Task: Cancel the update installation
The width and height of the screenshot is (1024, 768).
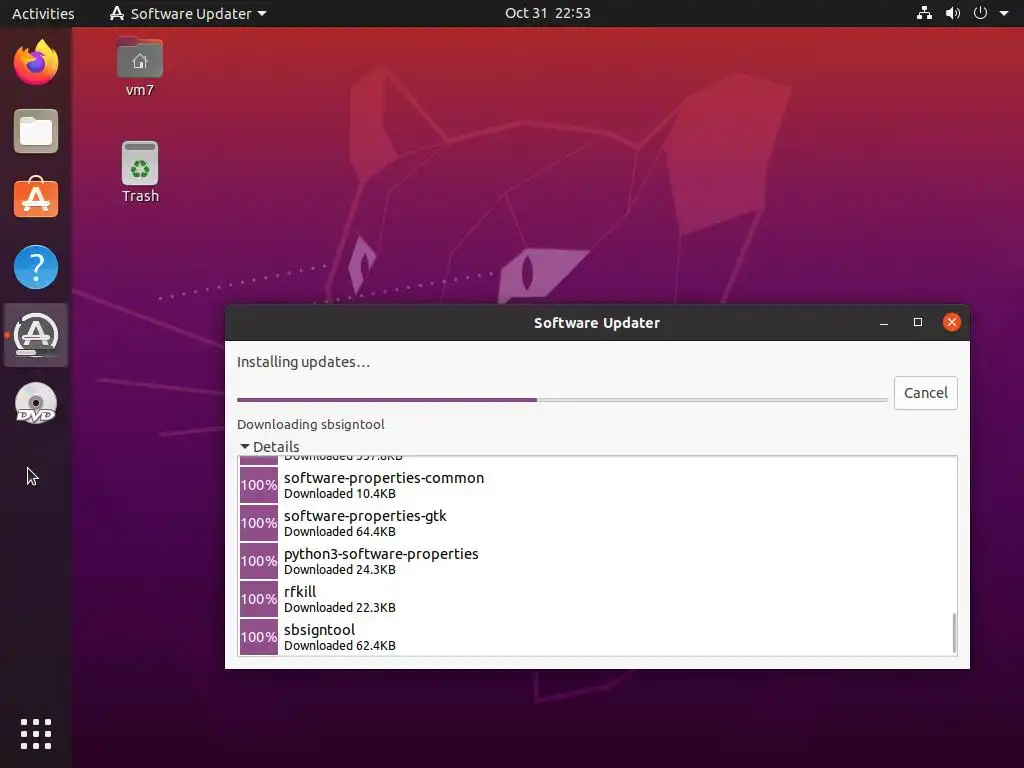Action: (x=925, y=392)
